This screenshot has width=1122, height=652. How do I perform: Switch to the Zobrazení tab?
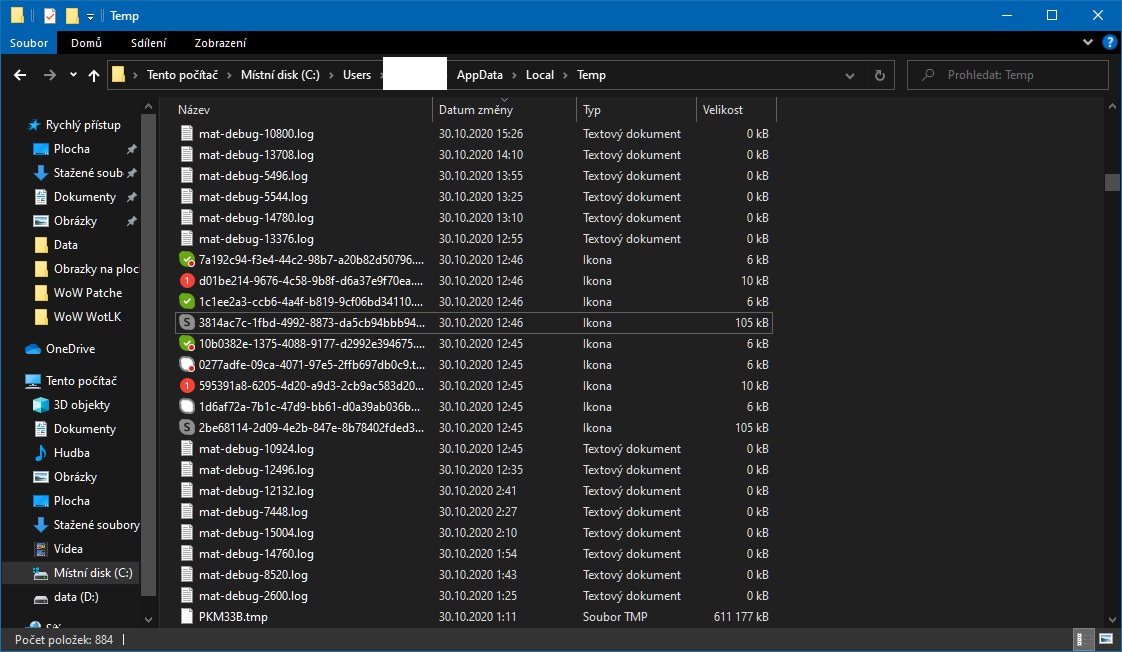pos(222,43)
